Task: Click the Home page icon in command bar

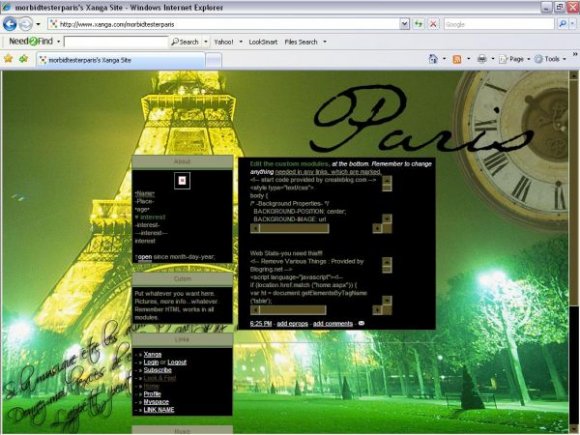Action: 433,59
